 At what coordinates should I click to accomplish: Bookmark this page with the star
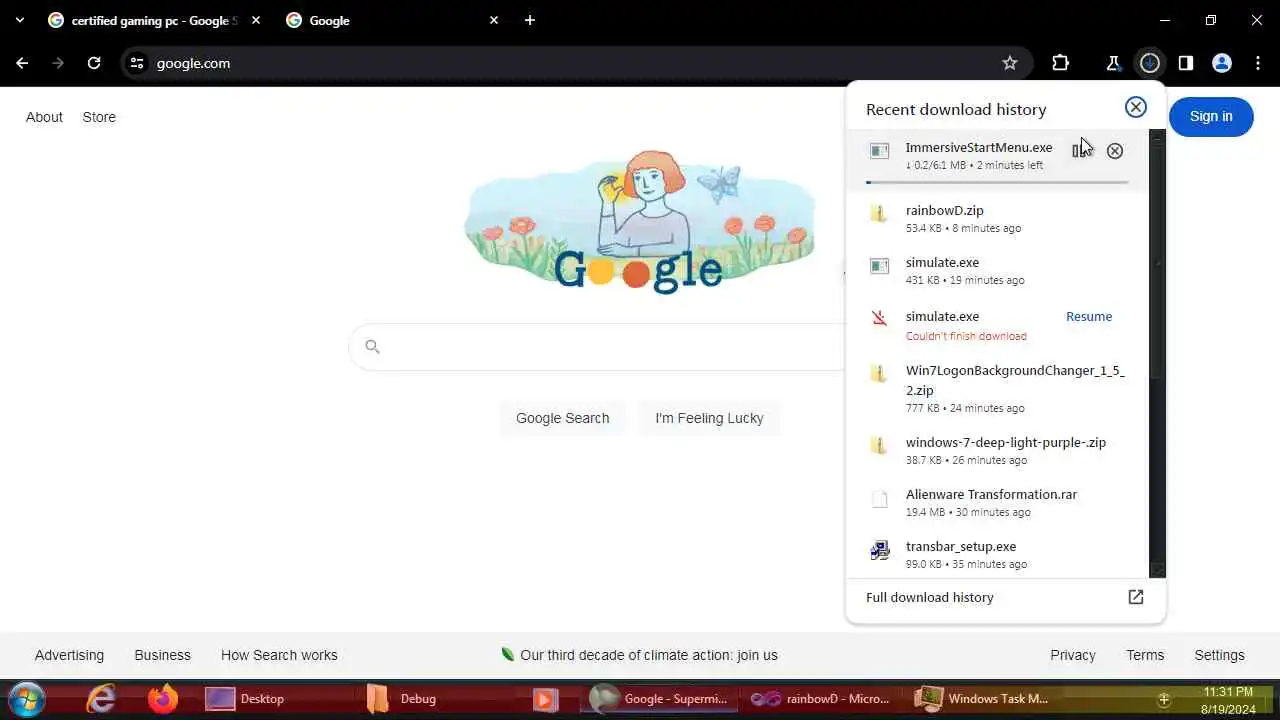point(1010,63)
